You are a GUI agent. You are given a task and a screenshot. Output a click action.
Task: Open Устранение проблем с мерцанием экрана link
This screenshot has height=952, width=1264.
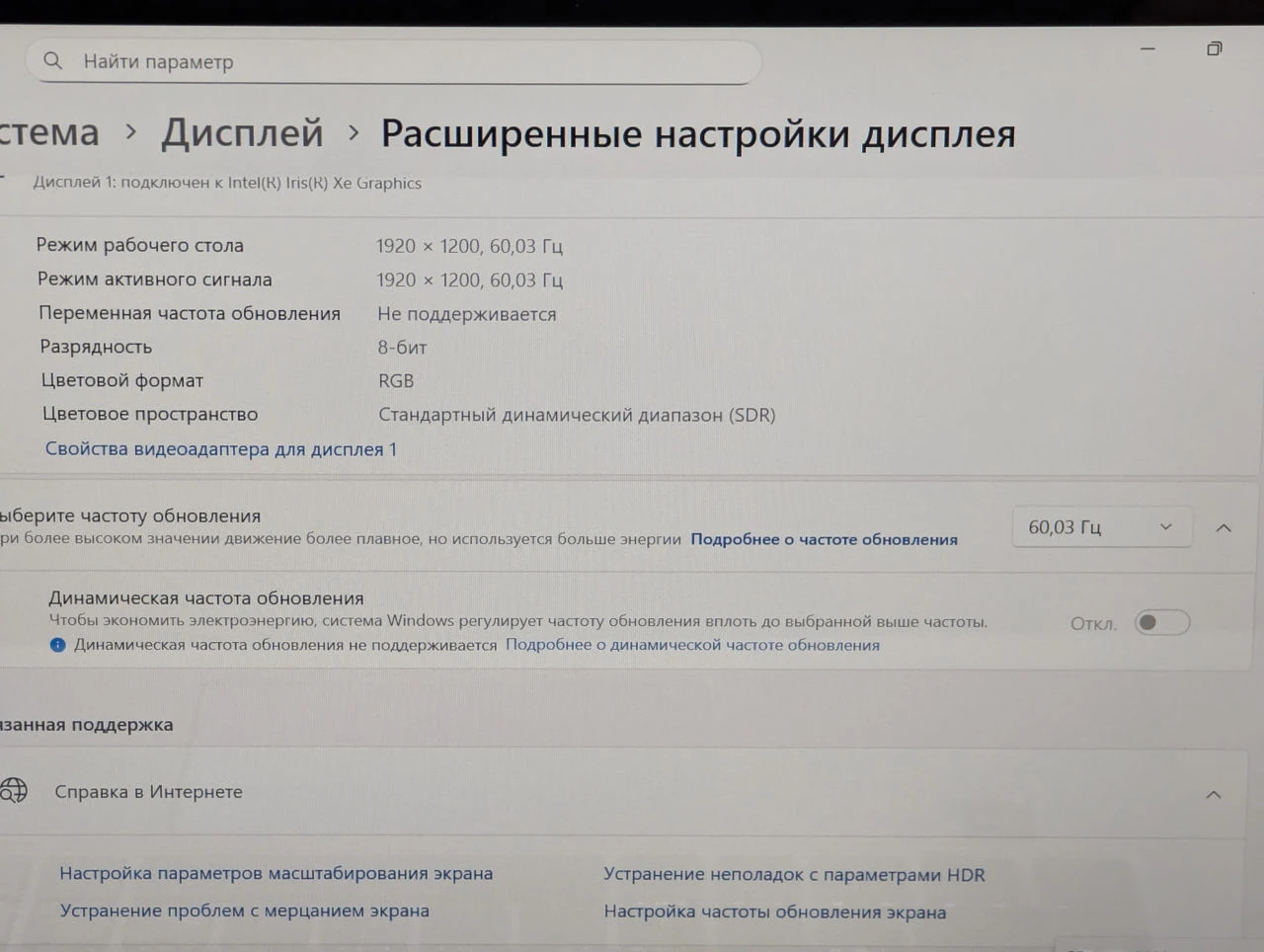click(x=244, y=911)
